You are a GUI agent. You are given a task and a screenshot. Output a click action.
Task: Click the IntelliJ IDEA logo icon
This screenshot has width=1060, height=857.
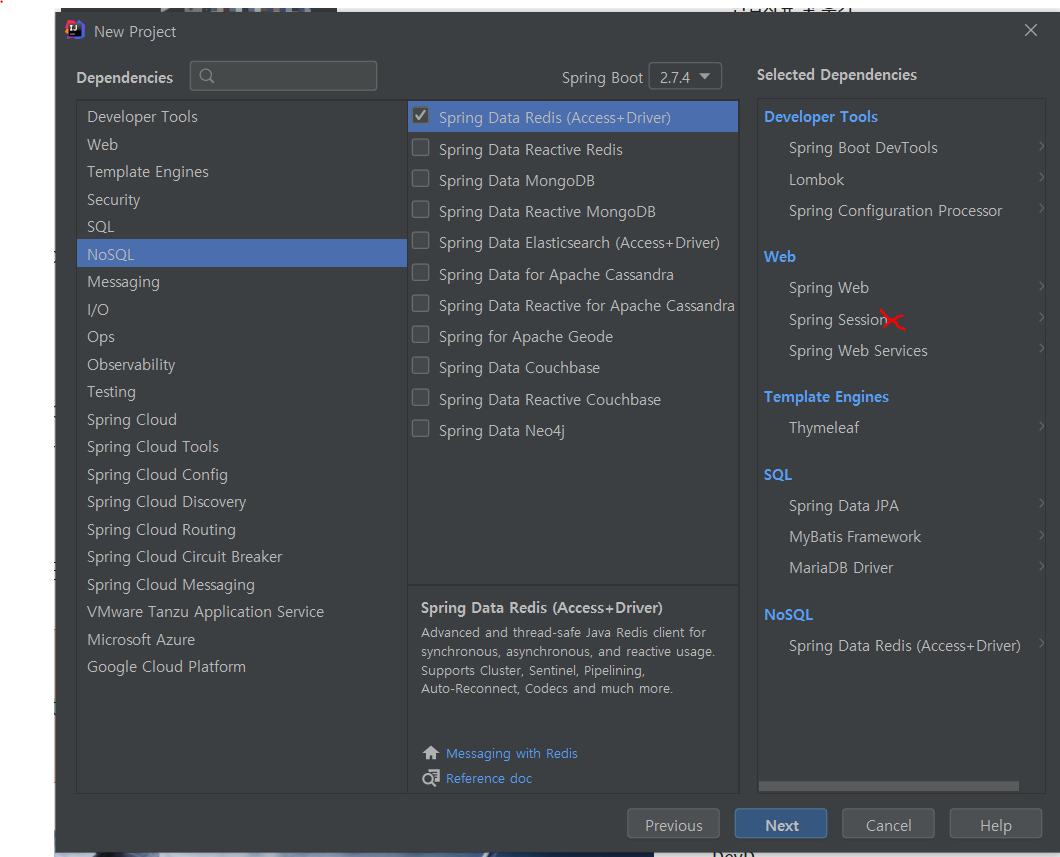[x=74, y=30]
